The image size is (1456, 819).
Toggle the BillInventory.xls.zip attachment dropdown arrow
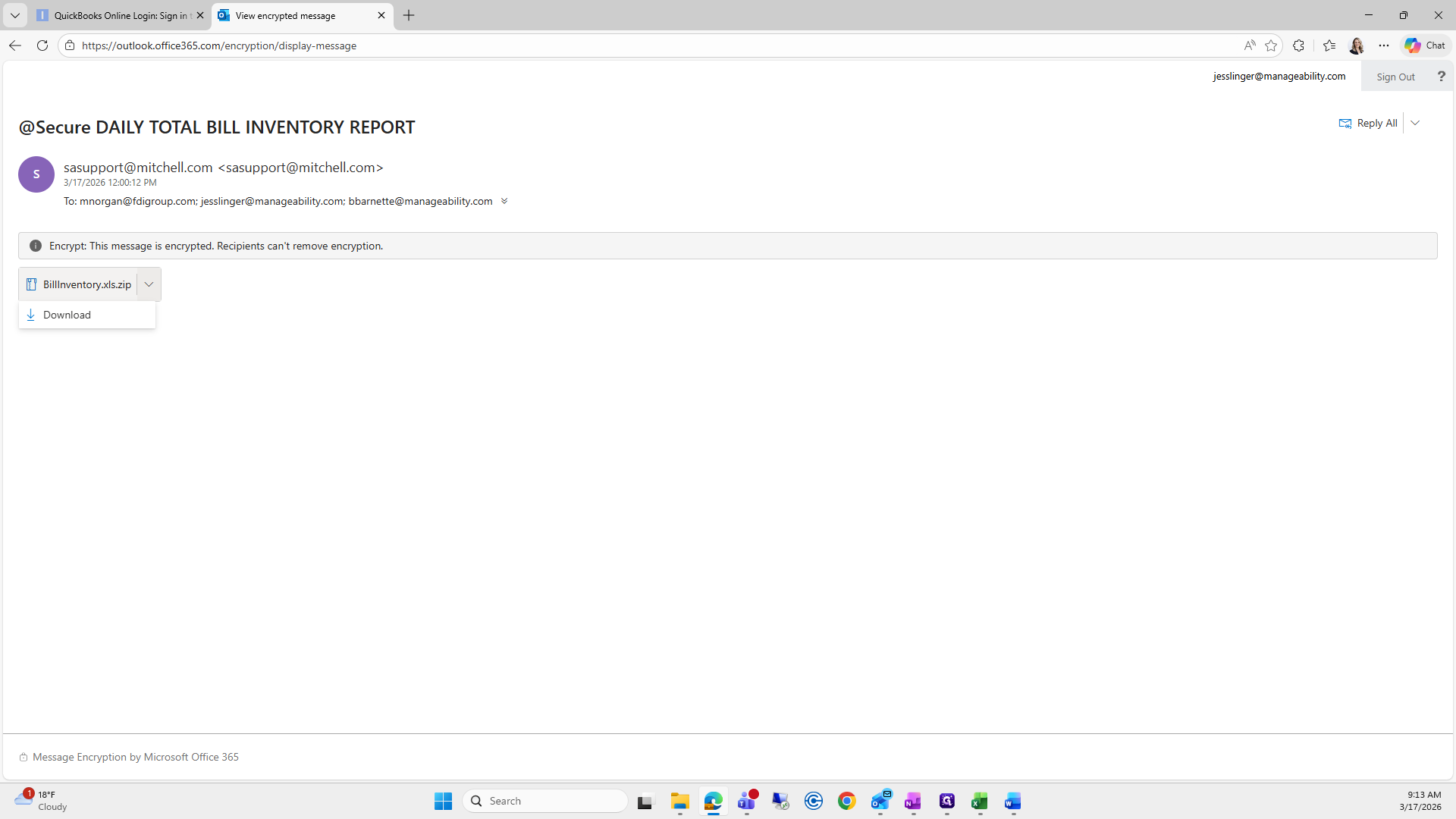(x=149, y=284)
